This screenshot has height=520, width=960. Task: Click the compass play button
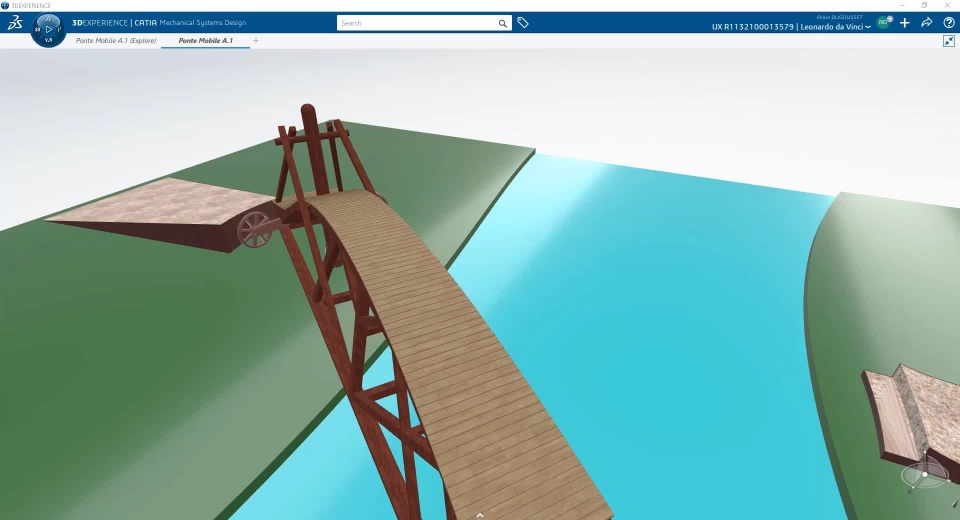coord(49,29)
